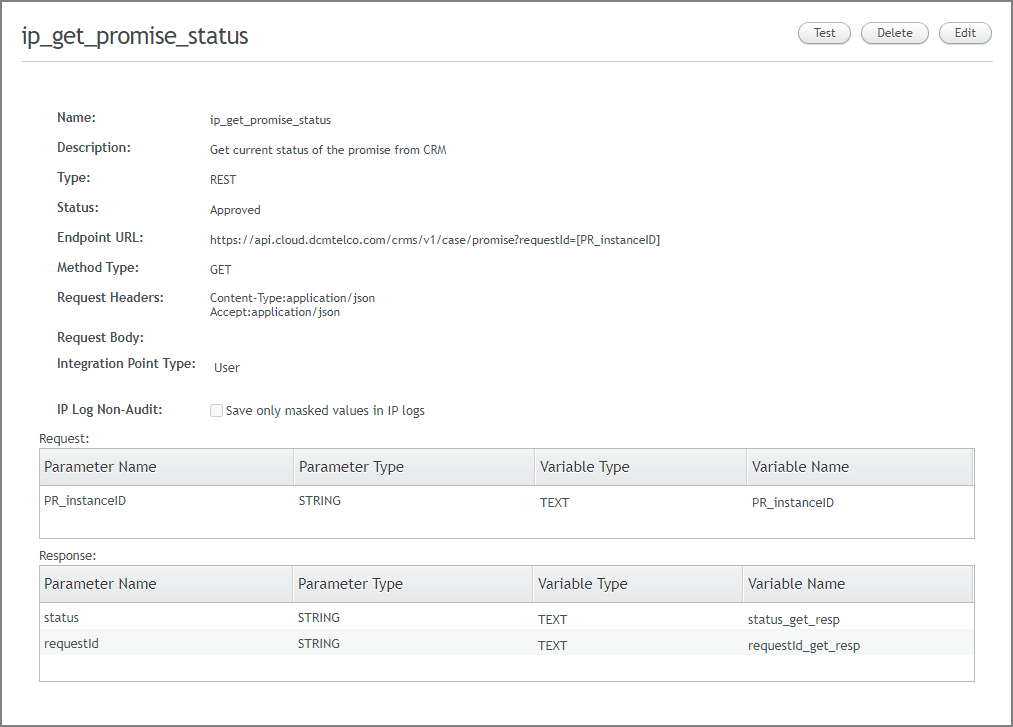Click the Approved status value
This screenshot has height=727, width=1013.
coord(235,210)
